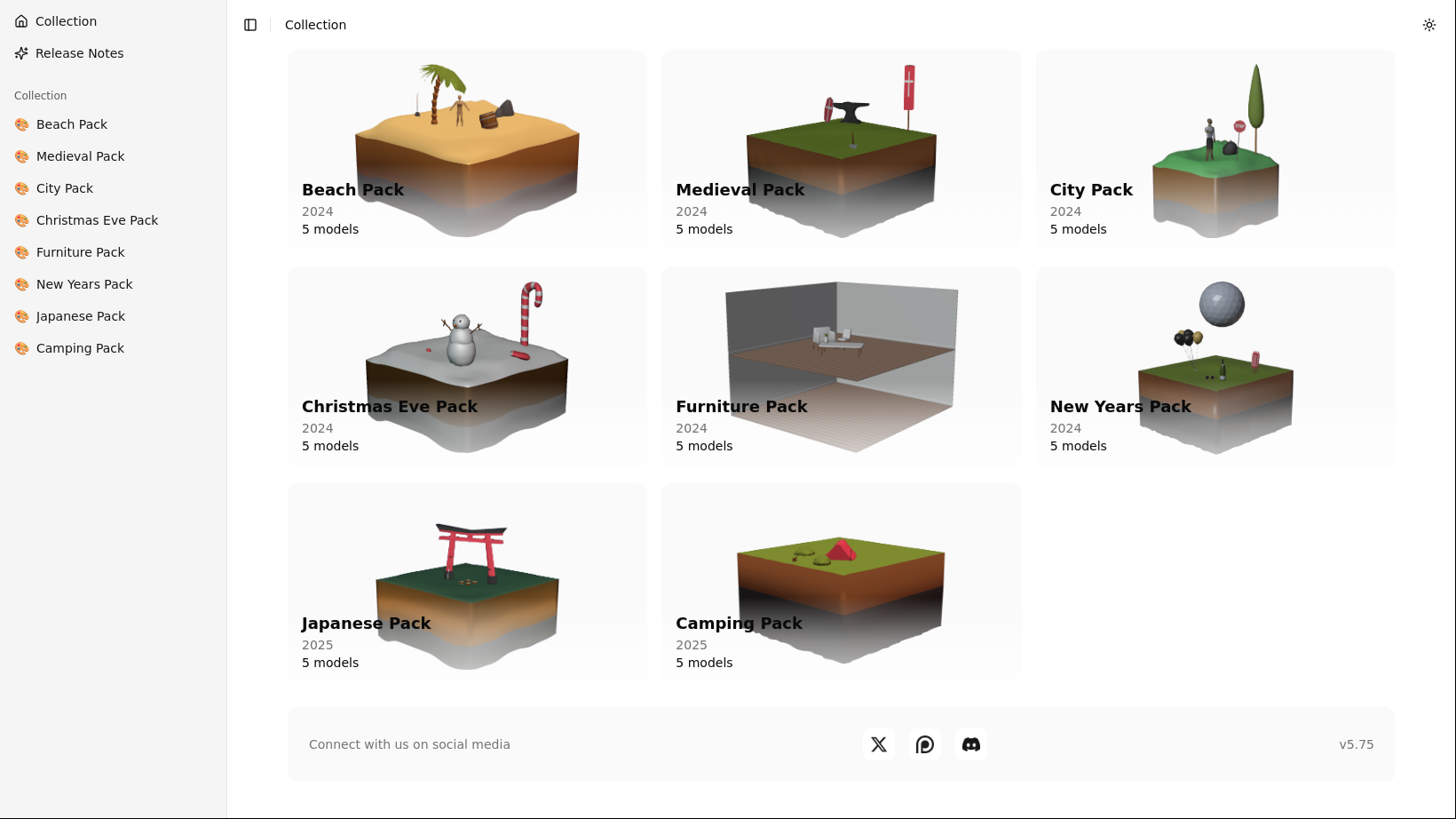
Task: Open the Patreon social icon
Action: (925, 744)
